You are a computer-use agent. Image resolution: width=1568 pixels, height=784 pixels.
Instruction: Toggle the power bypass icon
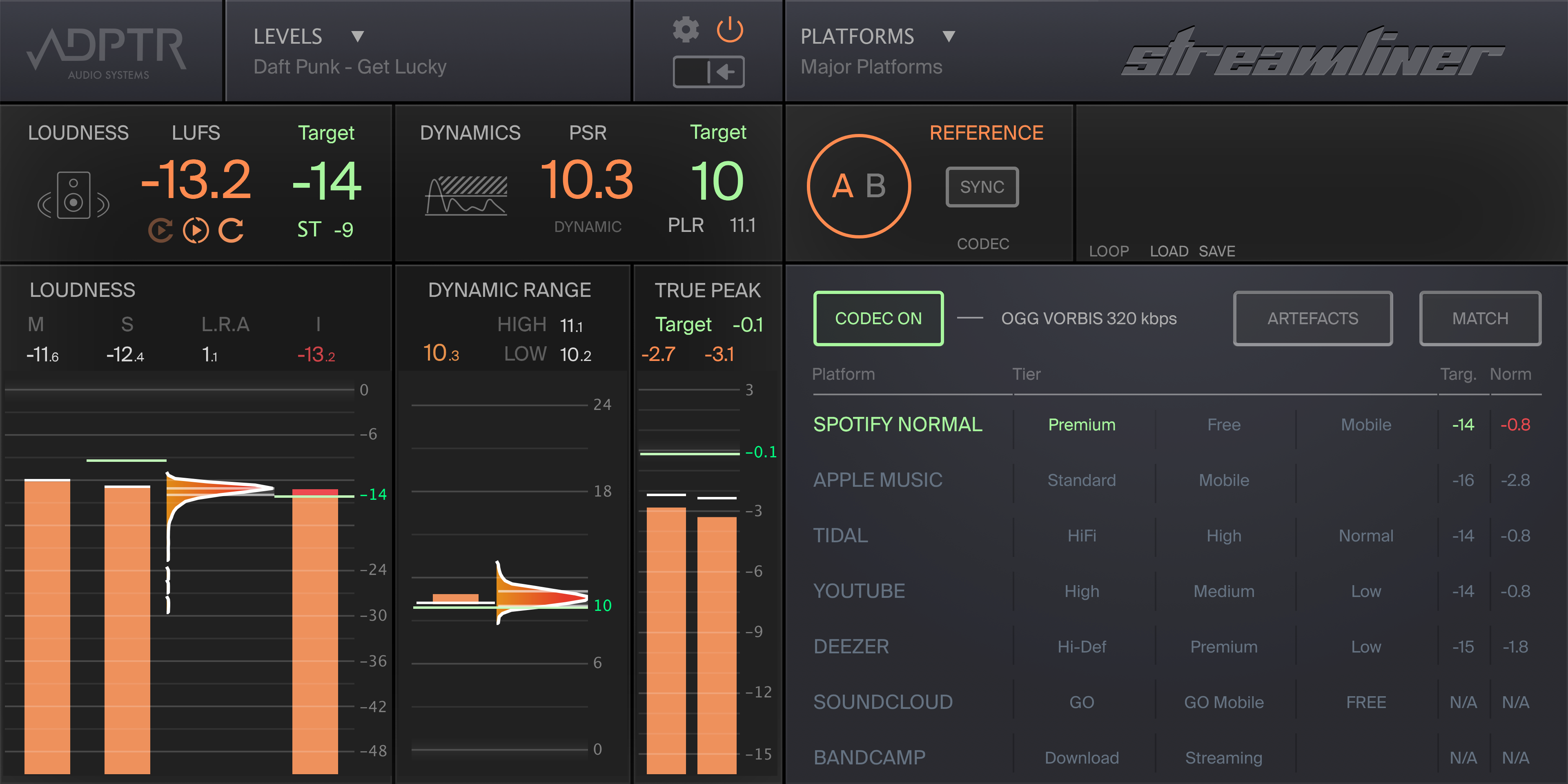click(731, 29)
